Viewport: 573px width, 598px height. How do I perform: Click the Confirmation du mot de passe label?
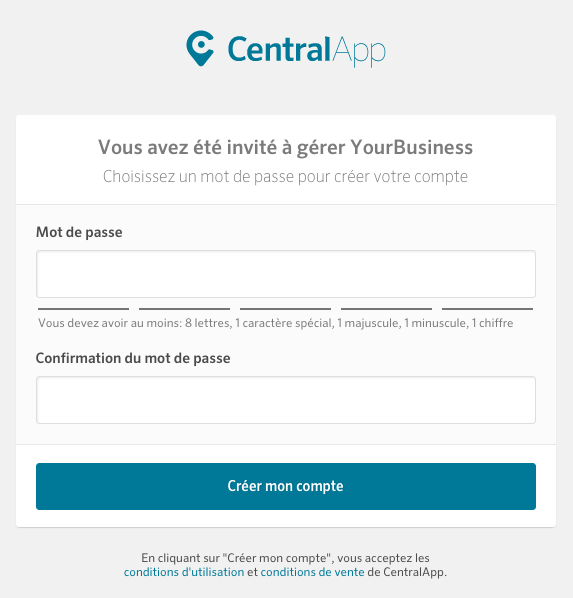tap(133, 358)
